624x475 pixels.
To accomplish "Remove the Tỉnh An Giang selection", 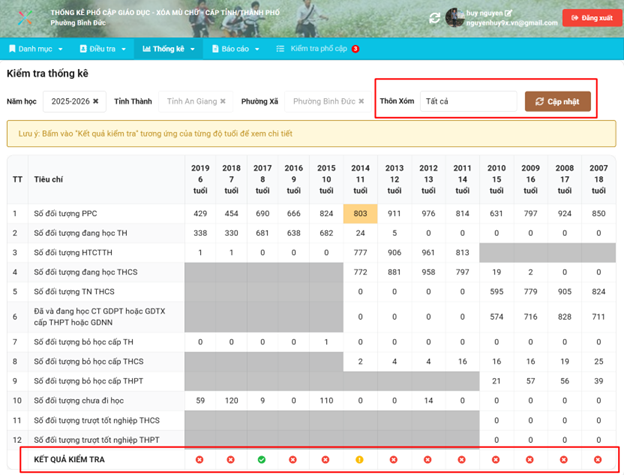I will point(223,101).
